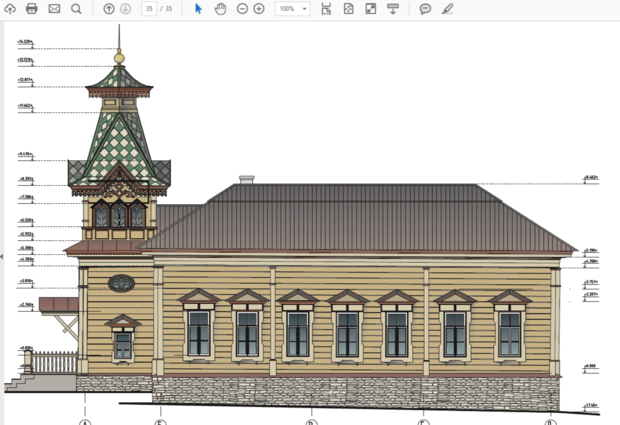620x425 pixels.
Task: Click the oval window on the building drawing
Action: 121,283
